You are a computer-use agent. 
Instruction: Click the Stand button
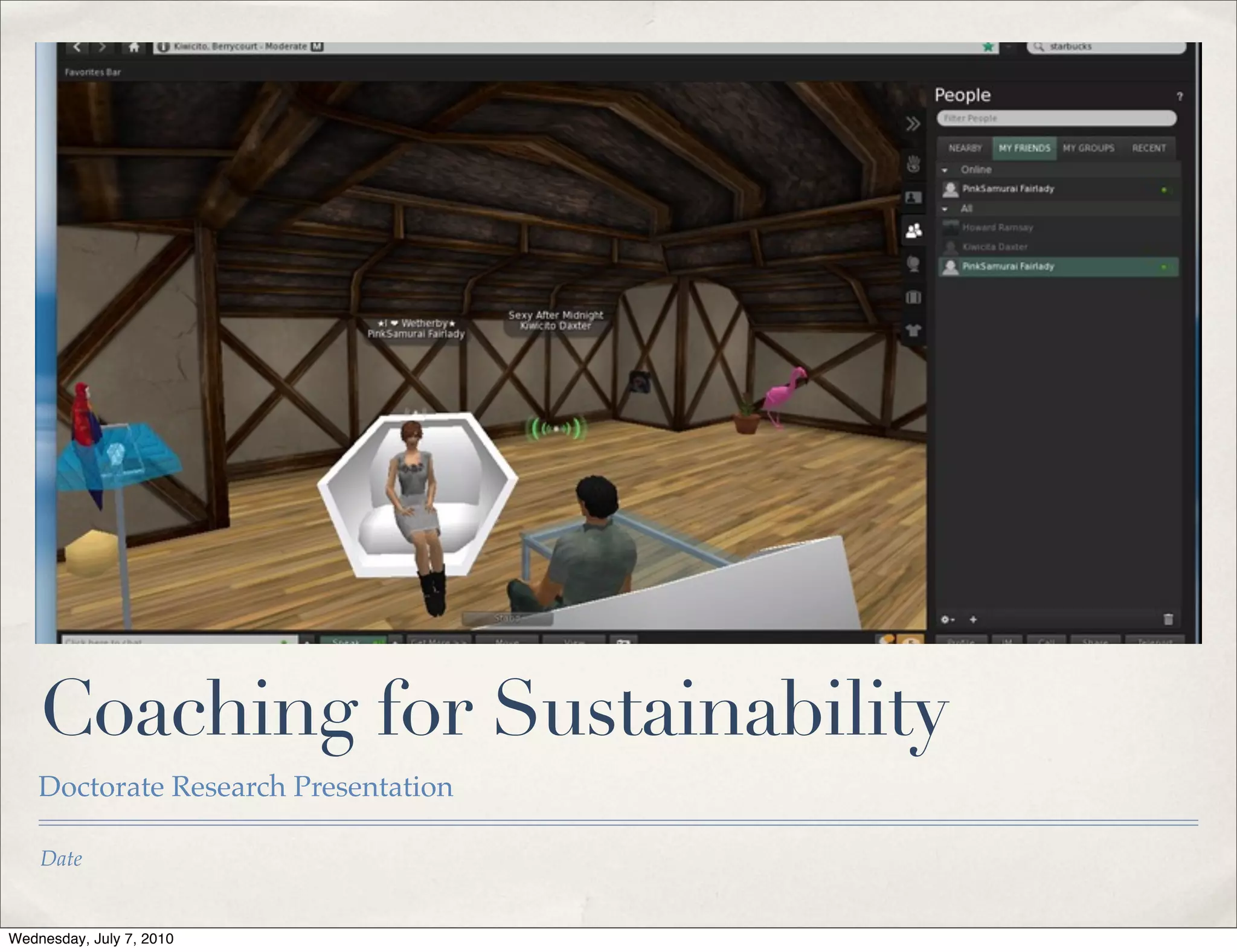tap(507, 619)
